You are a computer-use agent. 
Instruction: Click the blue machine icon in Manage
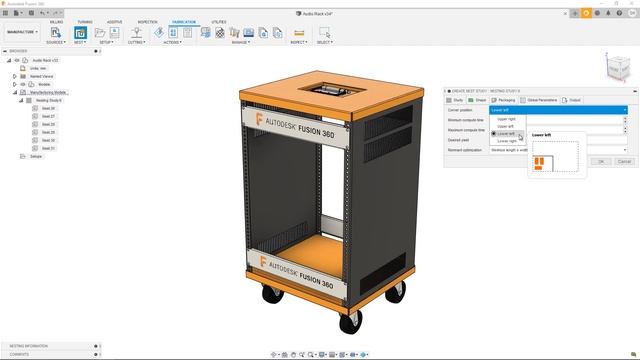point(249,32)
